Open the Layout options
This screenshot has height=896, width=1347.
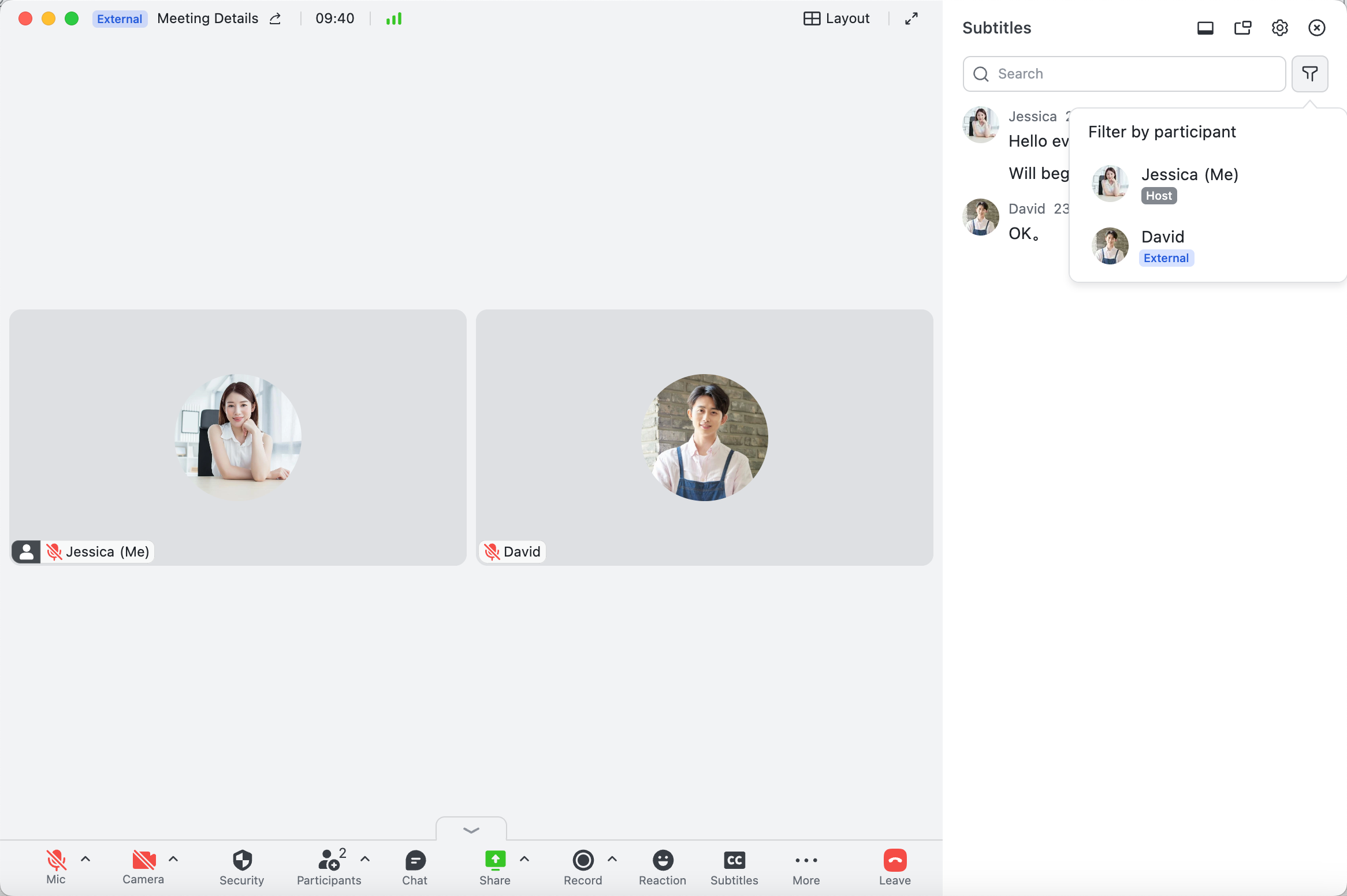coord(836,19)
